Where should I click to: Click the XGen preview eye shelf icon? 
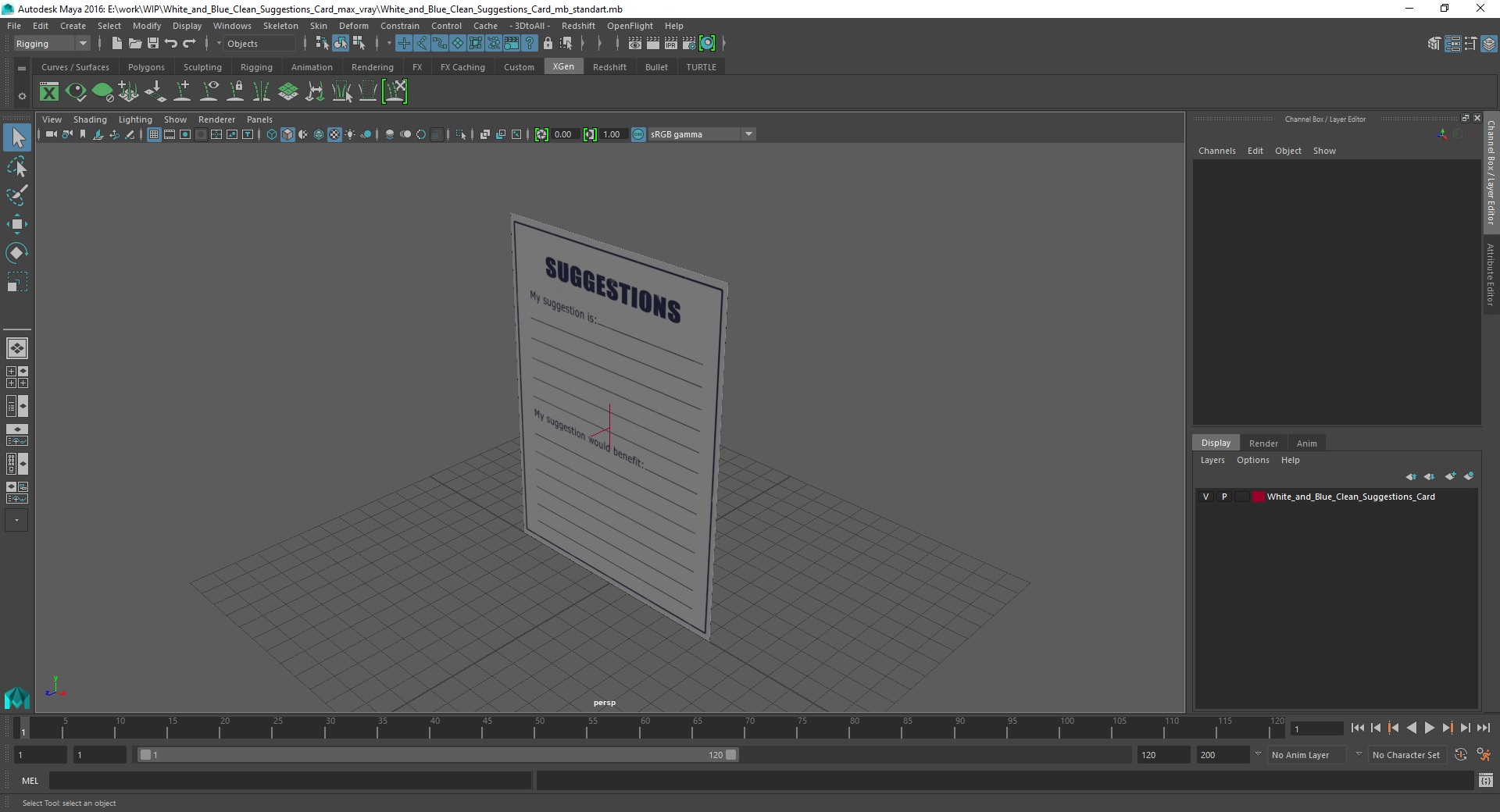(76, 92)
